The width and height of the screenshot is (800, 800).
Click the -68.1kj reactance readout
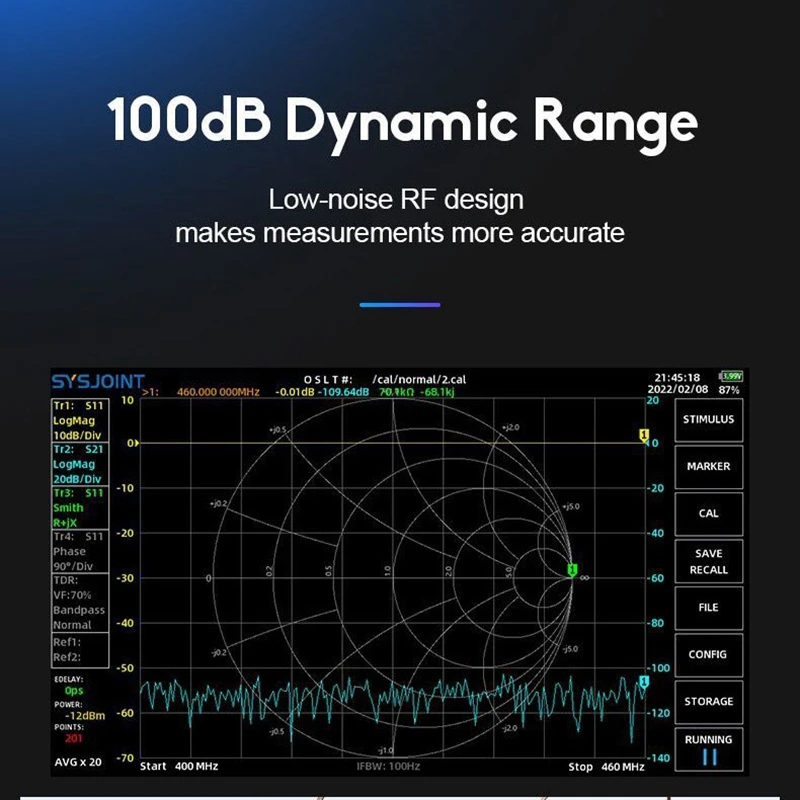coord(437,392)
